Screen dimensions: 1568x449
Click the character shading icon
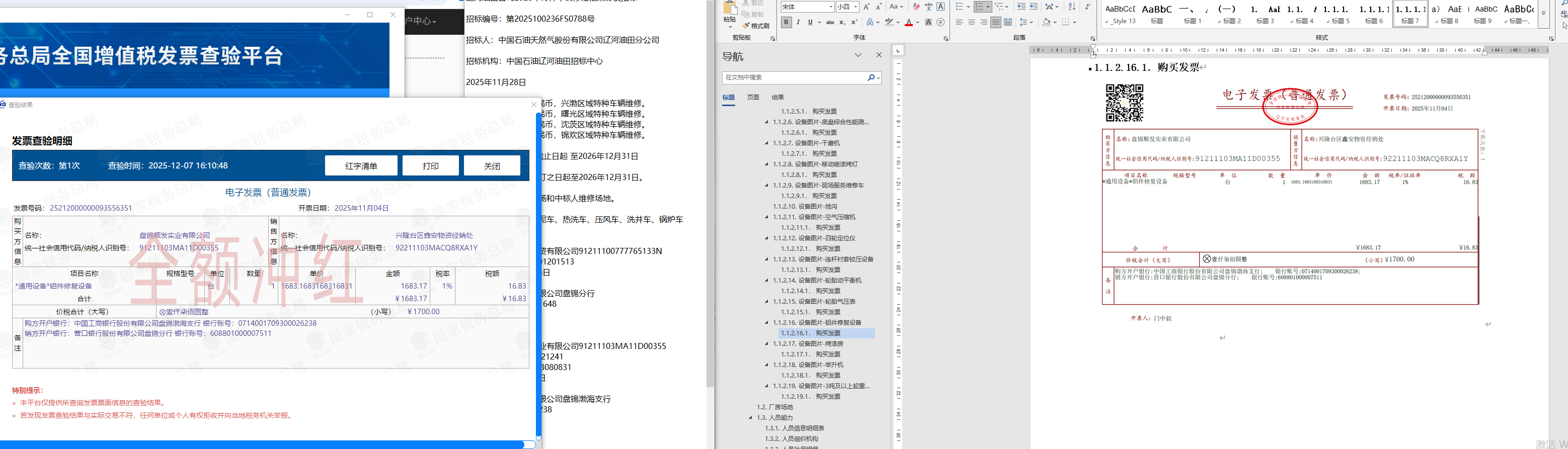coord(928,22)
